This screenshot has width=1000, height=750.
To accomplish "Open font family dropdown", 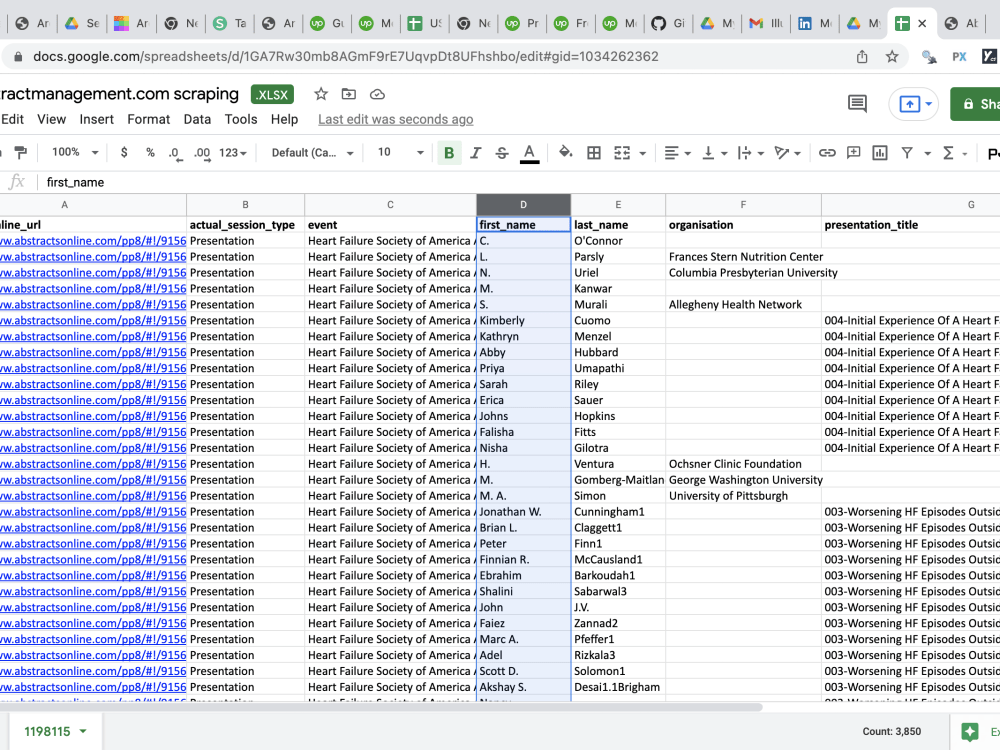I will click(x=312, y=153).
